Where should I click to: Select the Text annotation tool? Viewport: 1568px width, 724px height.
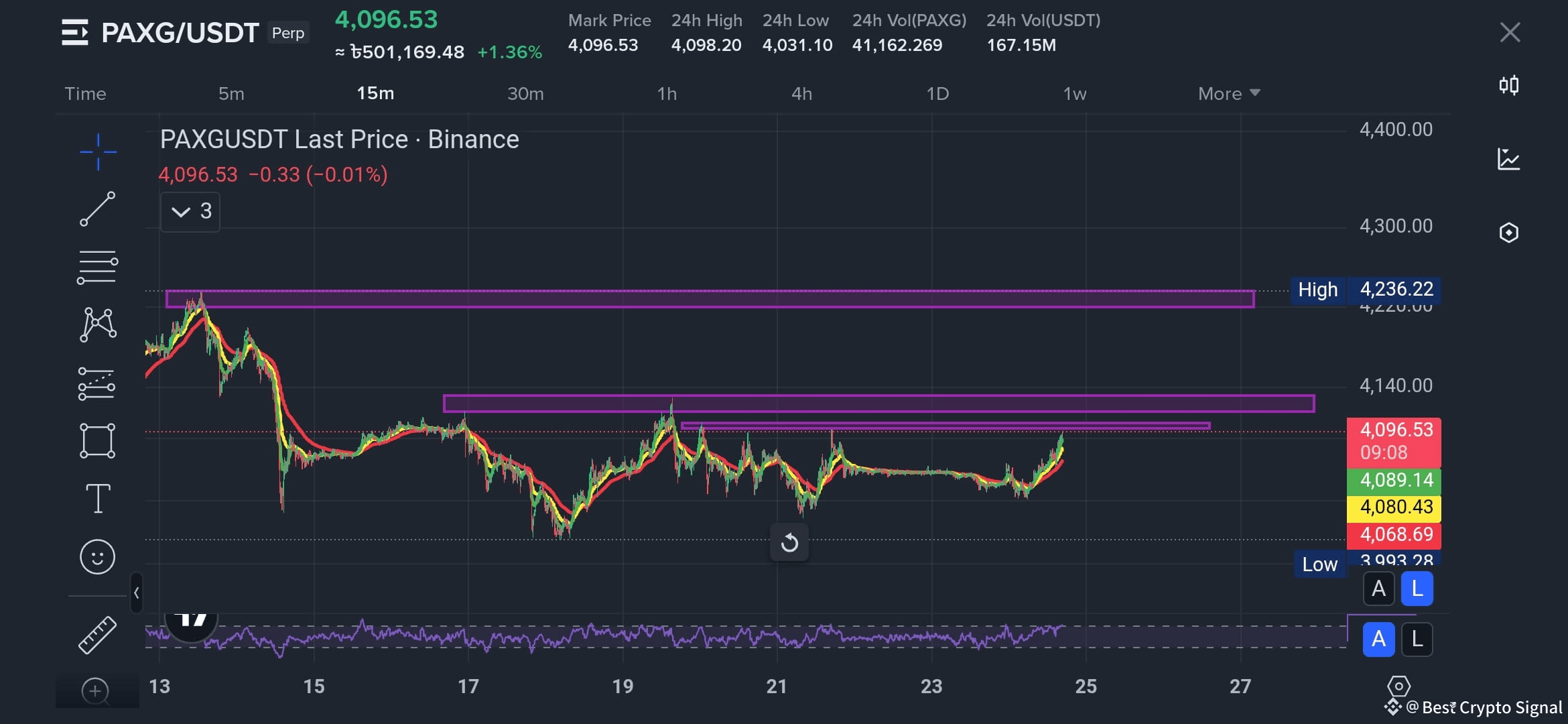click(x=98, y=498)
